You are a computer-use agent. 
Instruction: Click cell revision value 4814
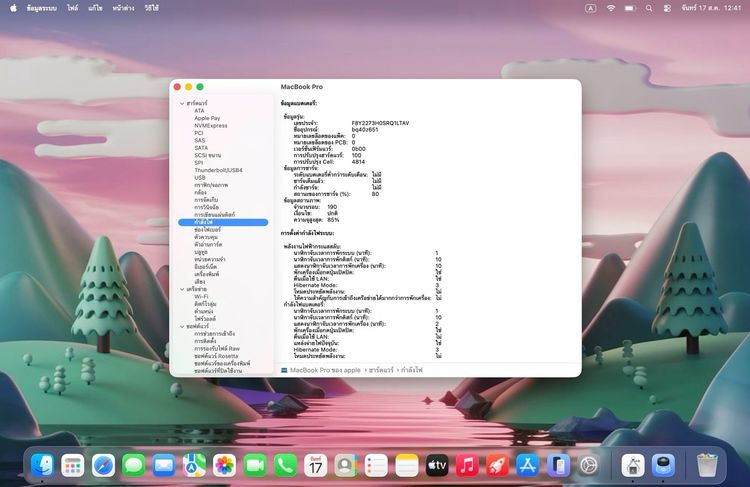358,162
